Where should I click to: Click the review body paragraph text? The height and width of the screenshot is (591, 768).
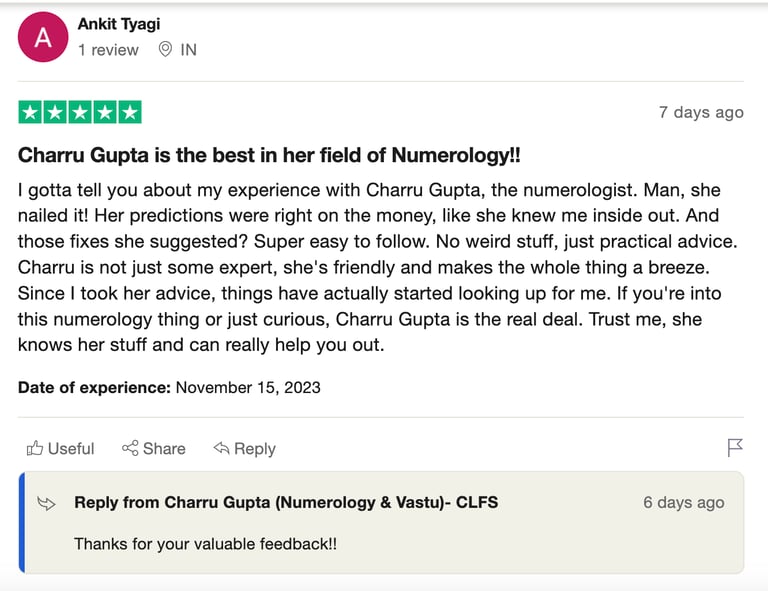[x=370, y=267]
